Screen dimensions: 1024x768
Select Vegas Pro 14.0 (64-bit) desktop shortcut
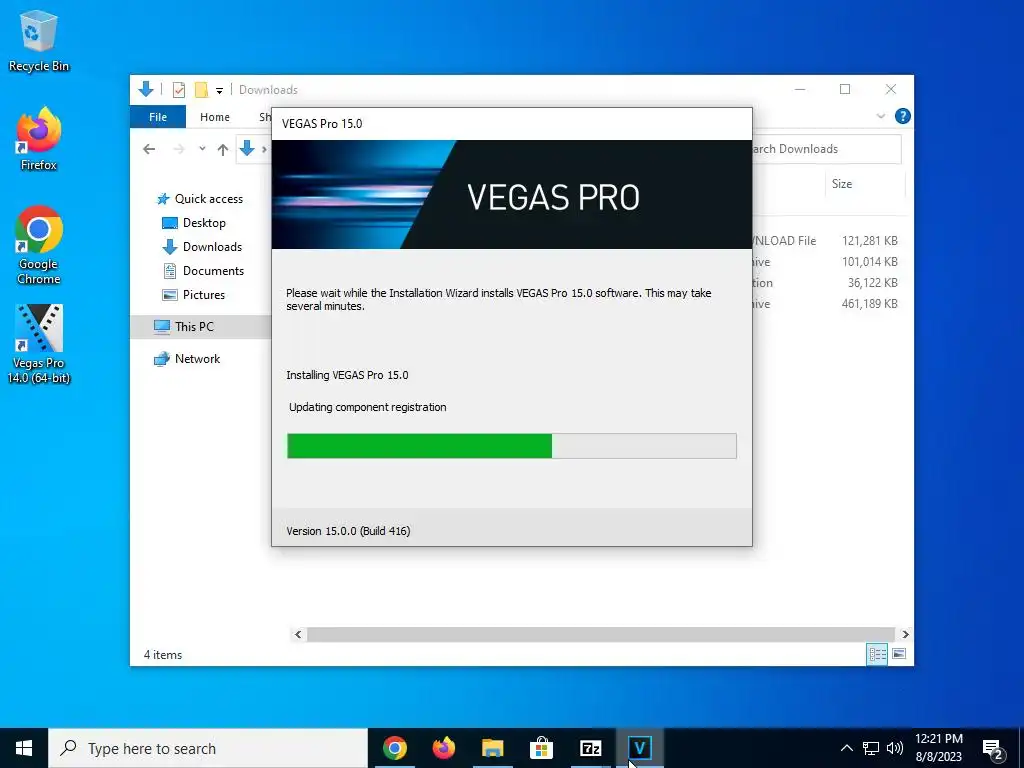[39, 344]
